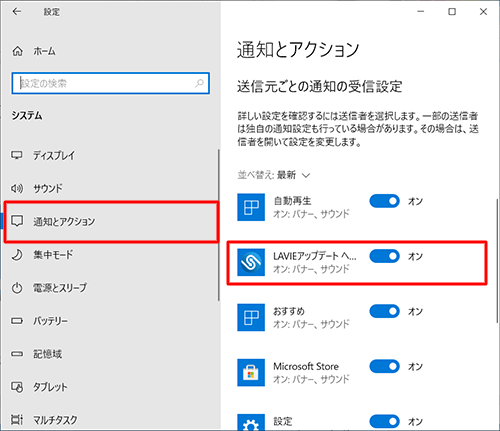Open おすすめ notification details

point(311,317)
